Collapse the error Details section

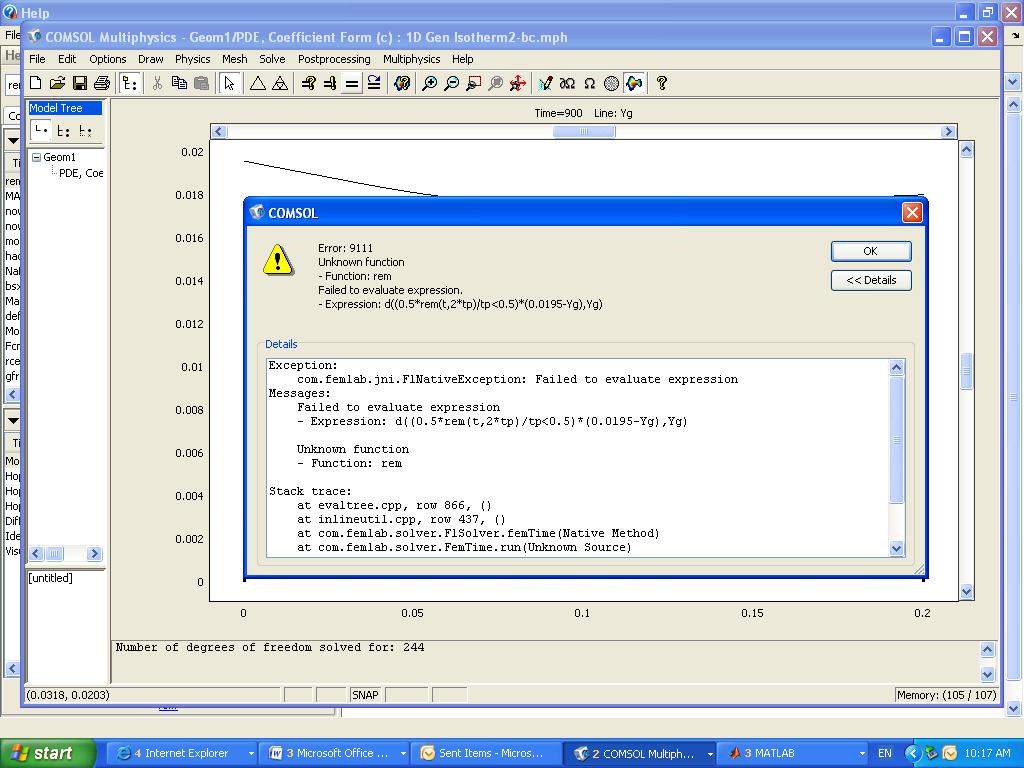click(870, 280)
